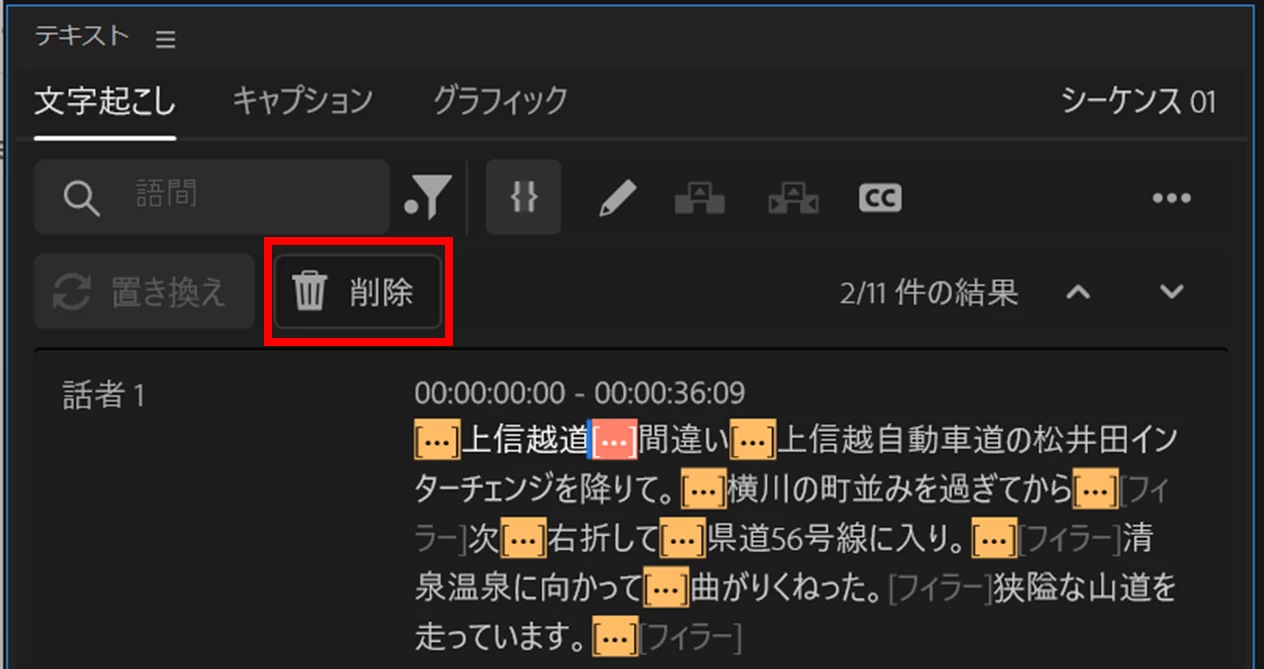Open the three-dots more options menu
The image size is (1264, 669).
coord(1171,198)
